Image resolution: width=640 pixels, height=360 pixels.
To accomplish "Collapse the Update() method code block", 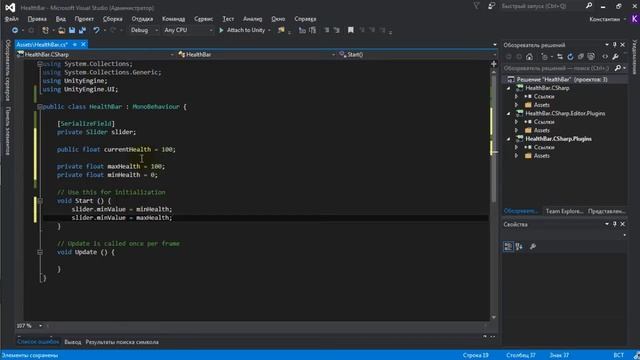I will coord(40,252).
